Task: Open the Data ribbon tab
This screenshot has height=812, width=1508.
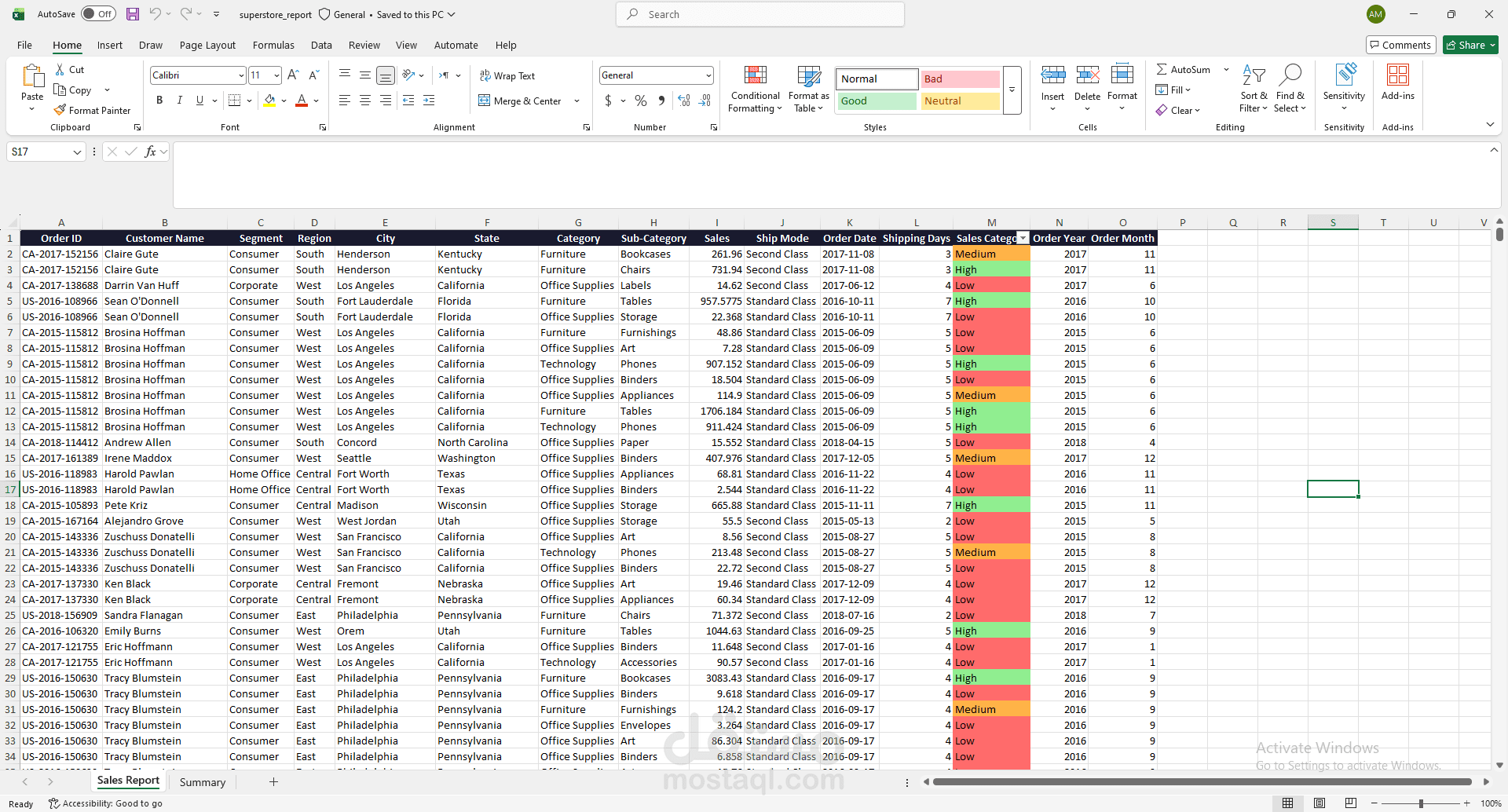Action: tap(321, 45)
